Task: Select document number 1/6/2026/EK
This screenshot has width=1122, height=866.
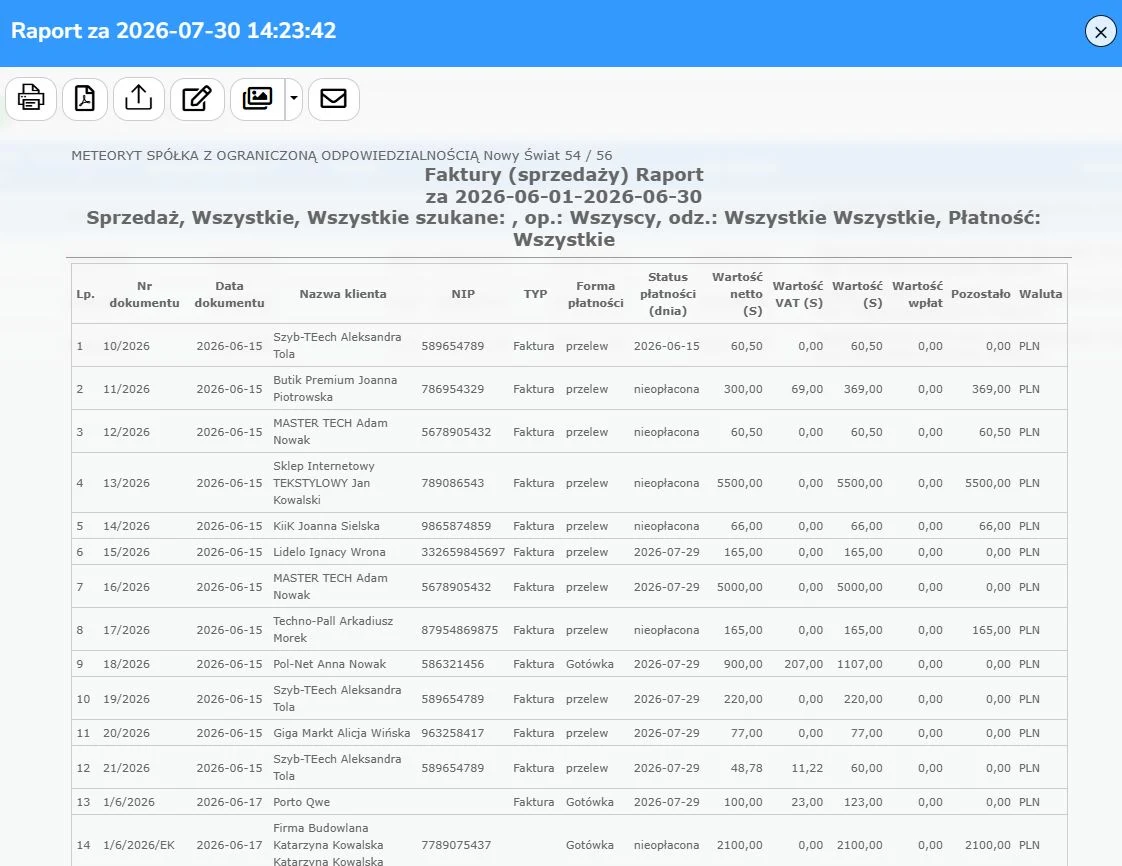Action: [x=139, y=845]
